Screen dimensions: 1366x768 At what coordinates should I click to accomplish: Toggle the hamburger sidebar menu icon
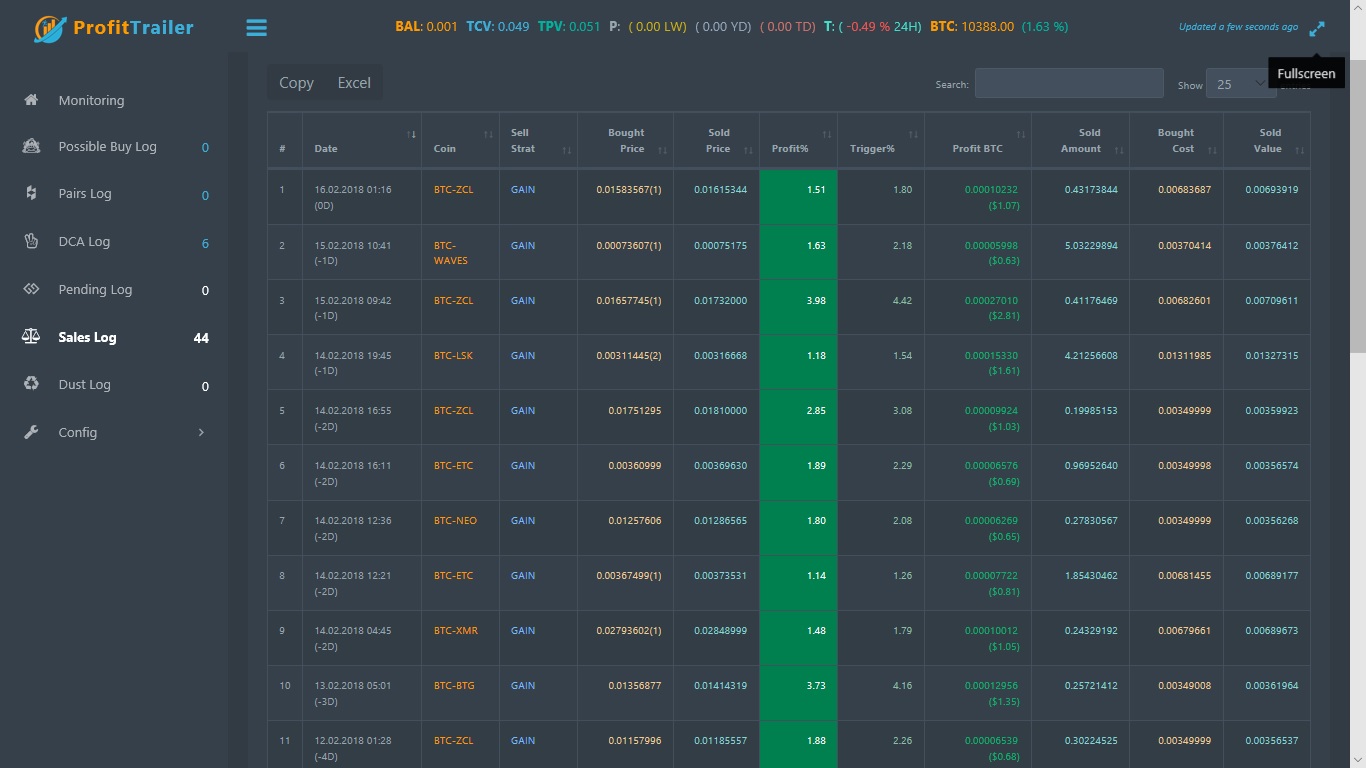click(x=257, y=28)
